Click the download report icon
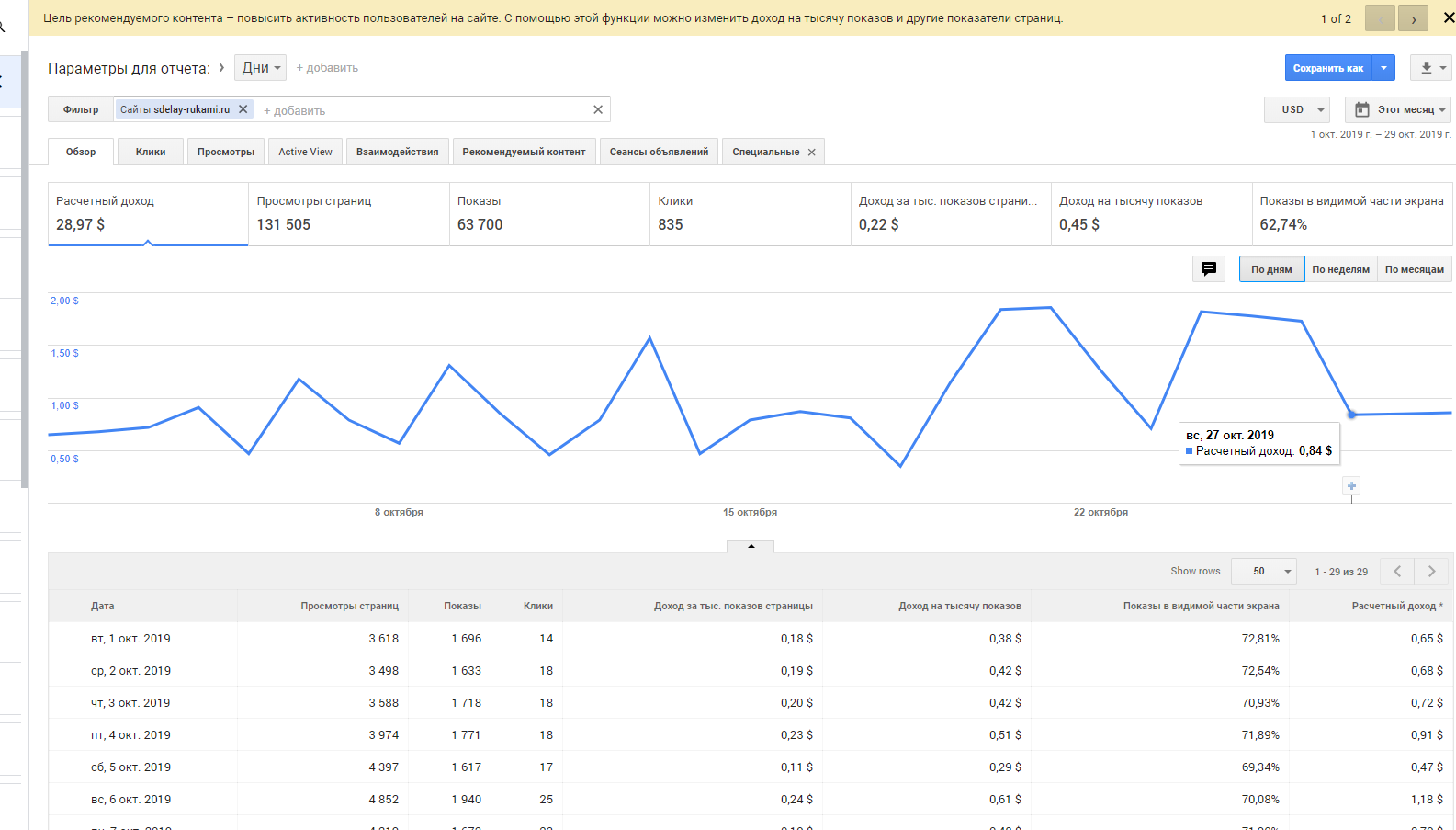 (1426, 68)
